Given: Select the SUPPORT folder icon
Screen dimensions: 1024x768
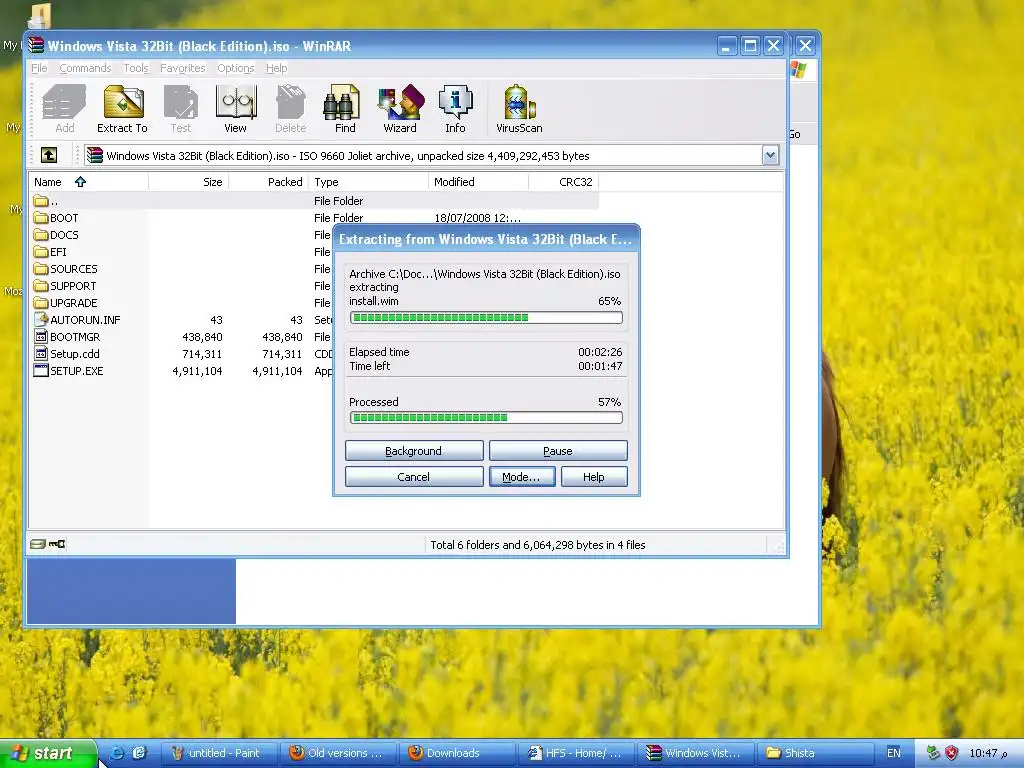Looking at the screenshot, I should point(41,285).
